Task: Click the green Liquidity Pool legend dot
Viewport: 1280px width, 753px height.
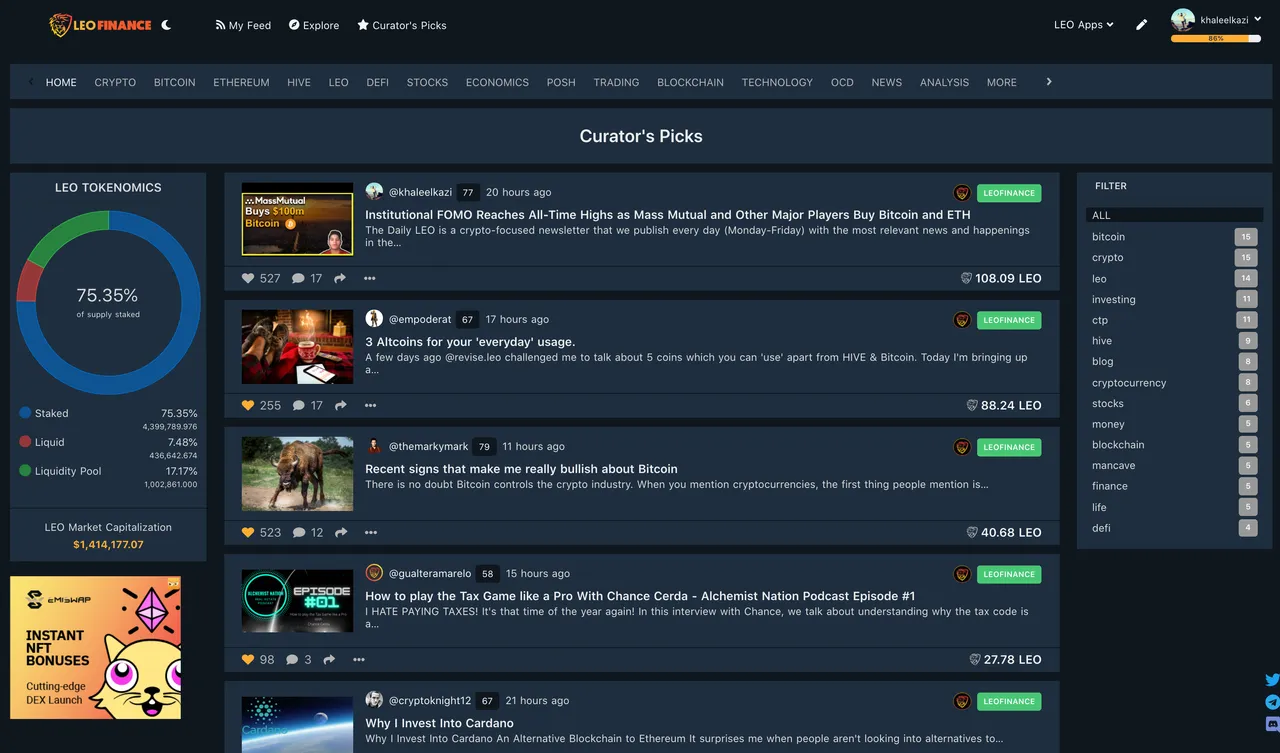Action: 25,470
